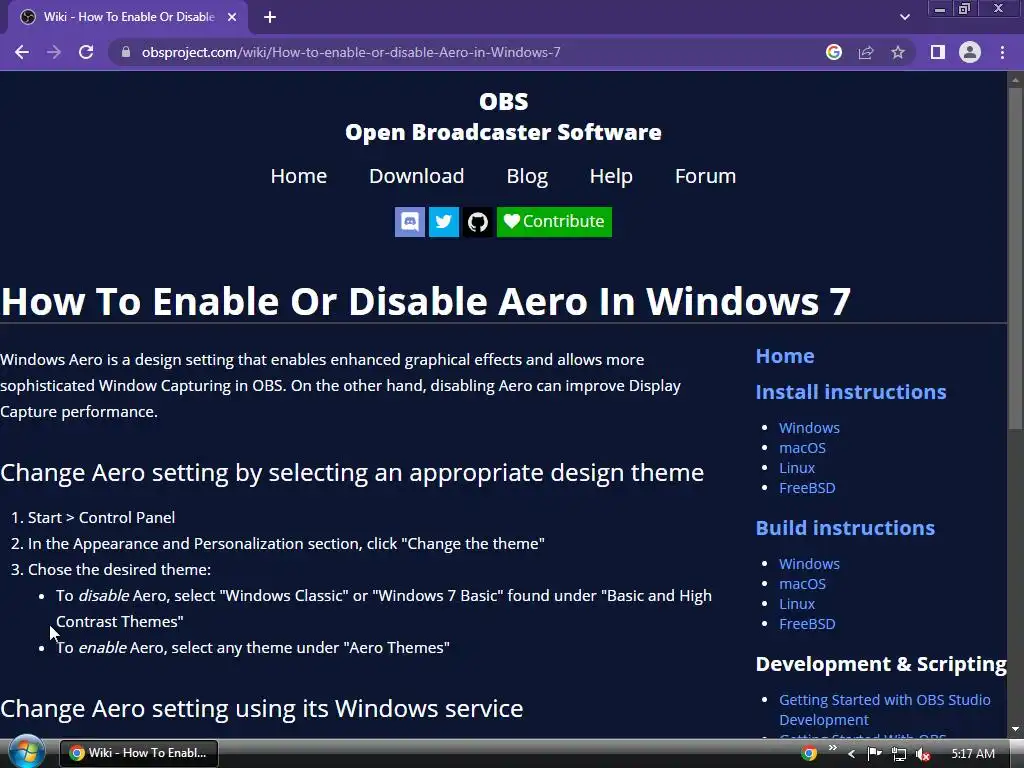Screen dimensions: 1024x768
Task: Open Linux under Install instructions
Action: pos(797,468)
